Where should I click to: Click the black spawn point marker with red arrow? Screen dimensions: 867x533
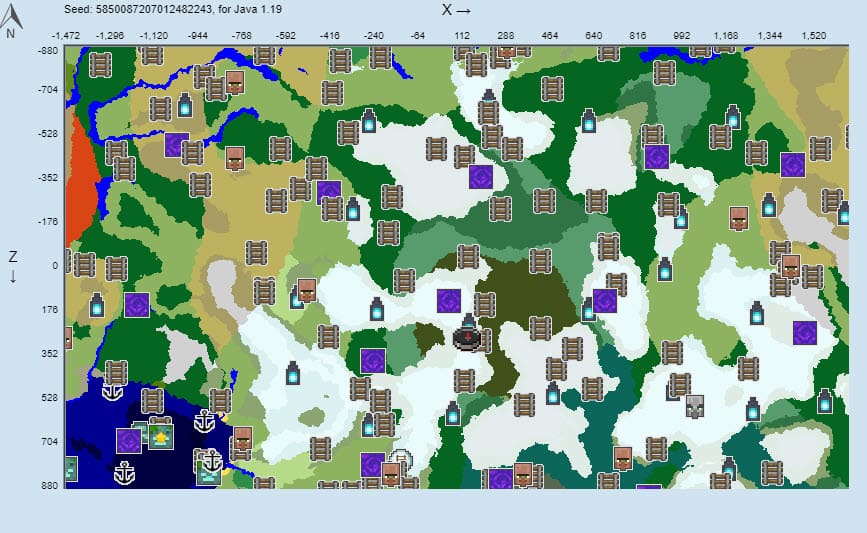[x=467, y=338]
